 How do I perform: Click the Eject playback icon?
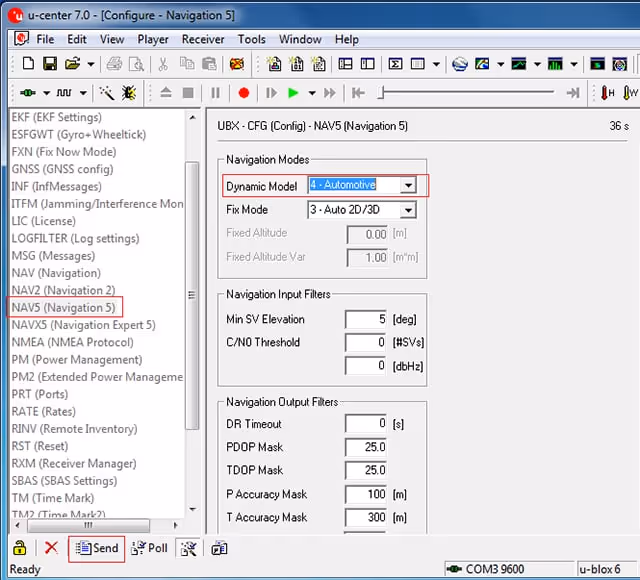(x=166, y=93)
